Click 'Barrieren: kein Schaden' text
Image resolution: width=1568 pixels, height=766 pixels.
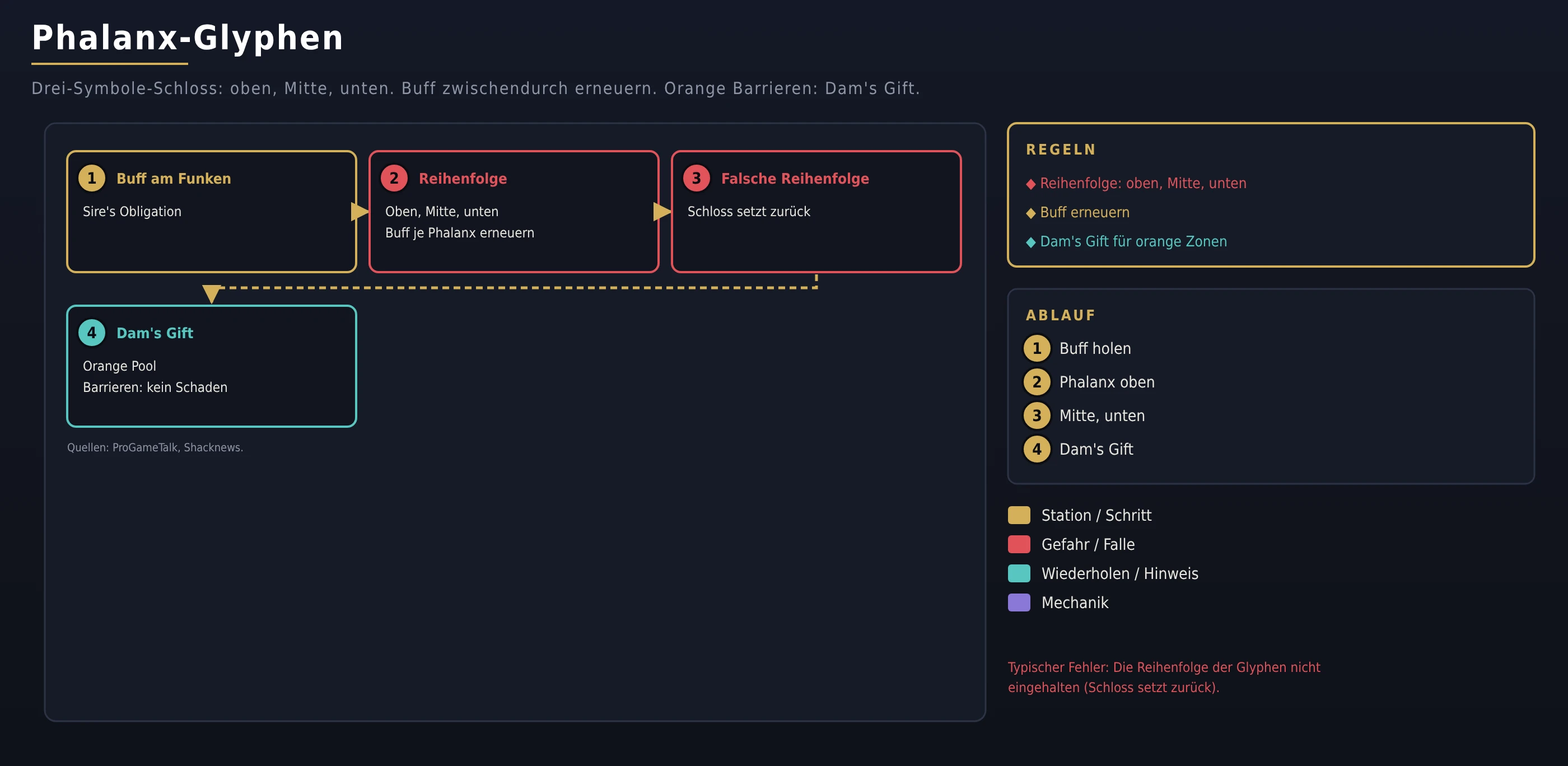tap(155, 387)
